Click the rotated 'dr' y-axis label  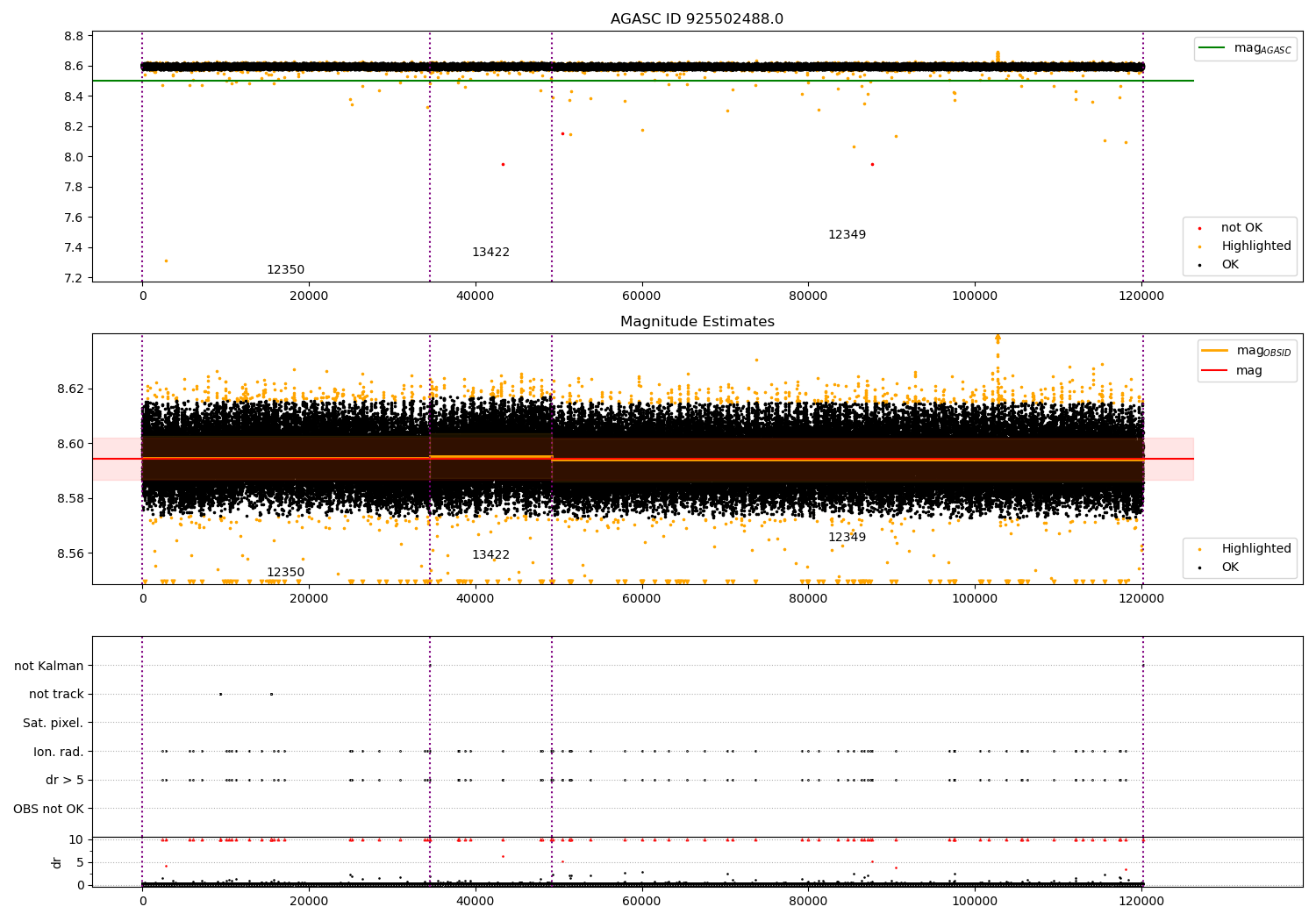point(57,862)
